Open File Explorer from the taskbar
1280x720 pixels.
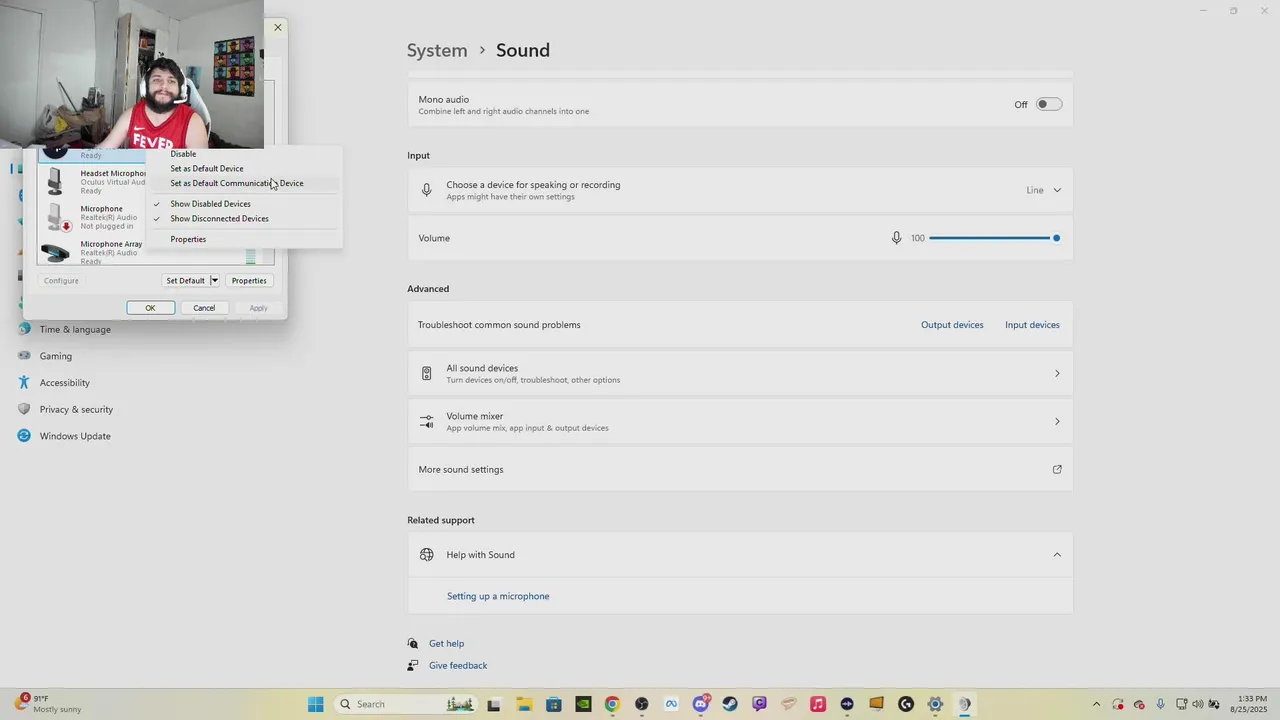point(524,704)
